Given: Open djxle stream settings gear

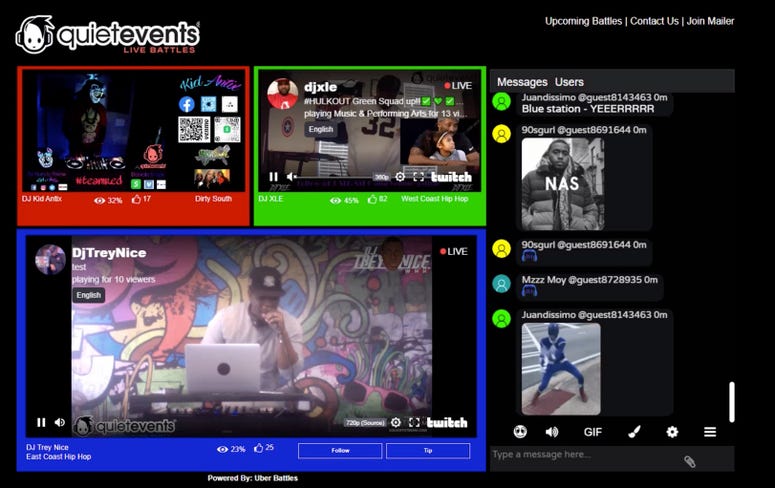Looking at the screenshot, I should pyautogui.click(x=400, y=177).
